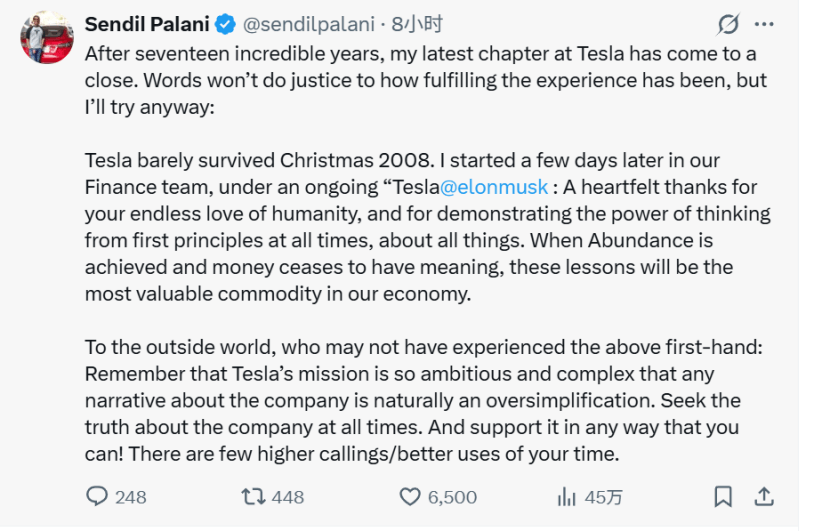This screenshot has width=830, height=531.
Task: Click the views bar chart icon
Action: point(567,496)
